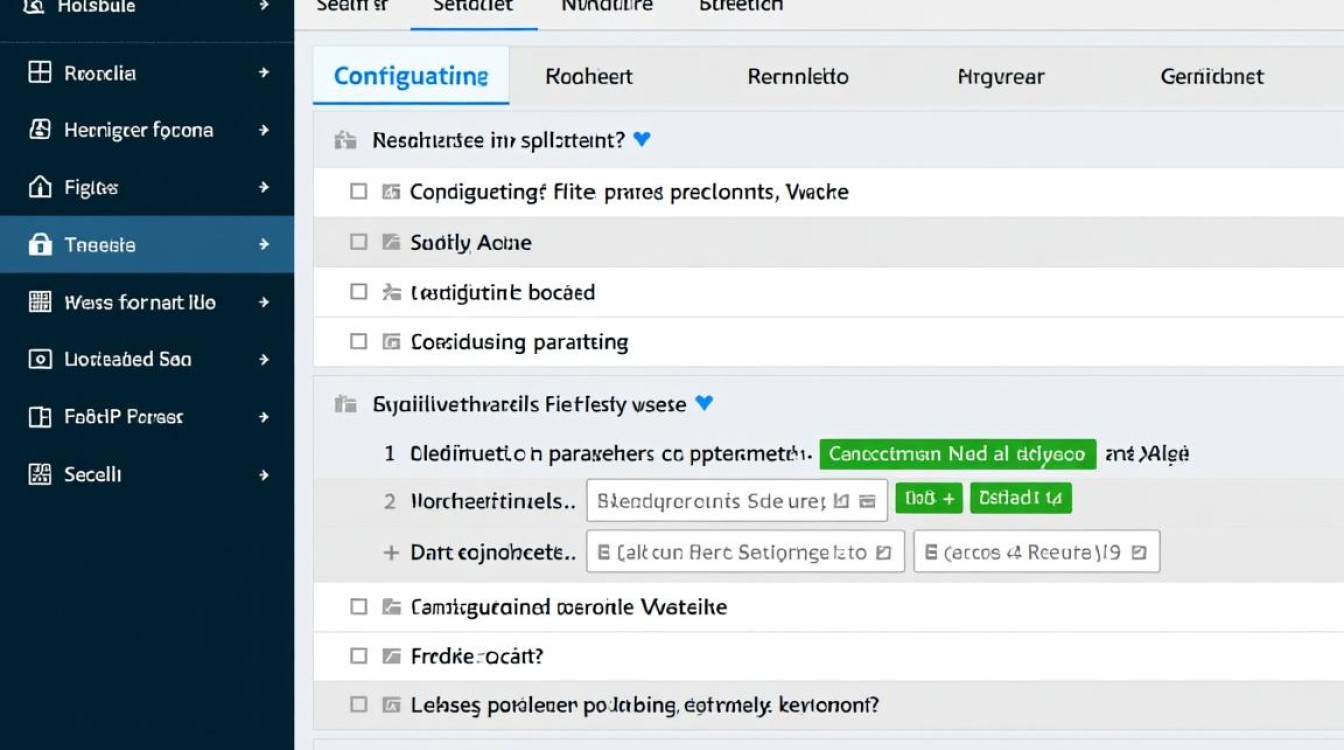The height and width of the screenshot is (750, 1344).
Task: Open the Blendqroronts Sde ures dropdown
Action: (737, 501)
